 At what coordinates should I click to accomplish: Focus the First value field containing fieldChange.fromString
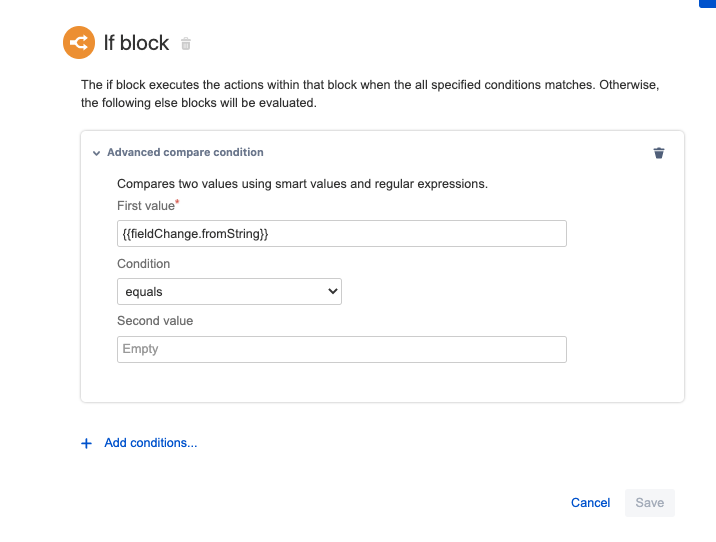341,233
